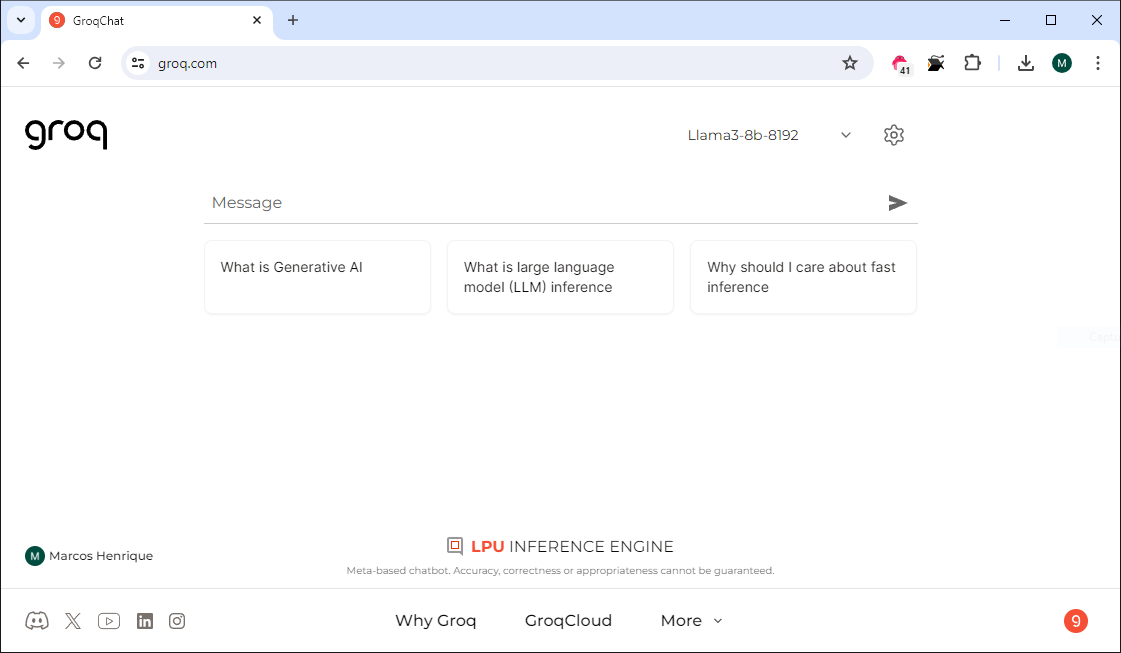Open the Chrome profile M avatar
1121x653 pixels.
coord(1062,63)
